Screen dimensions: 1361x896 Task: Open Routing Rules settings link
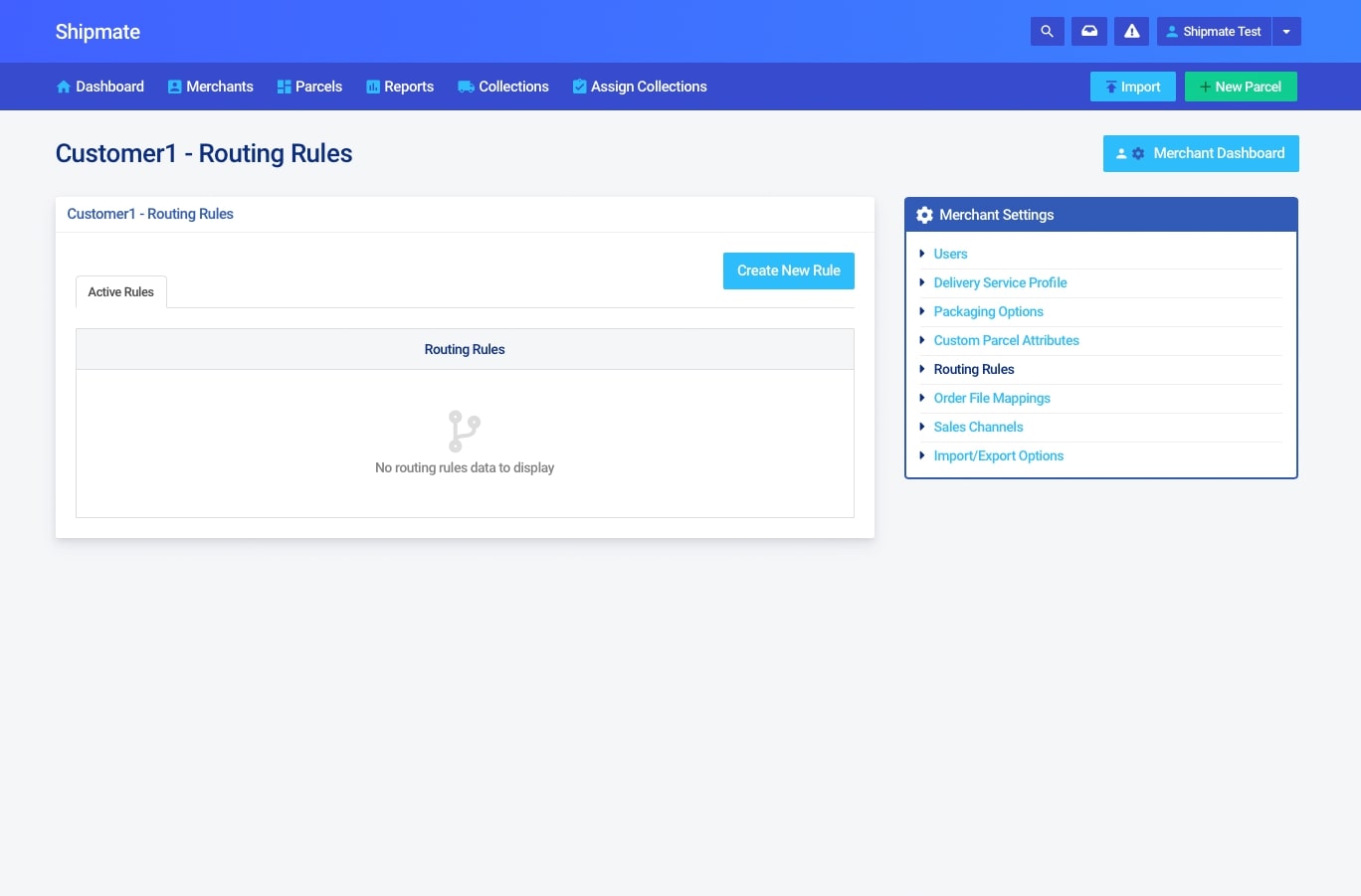pyautogui.click(x=974, y=369)
